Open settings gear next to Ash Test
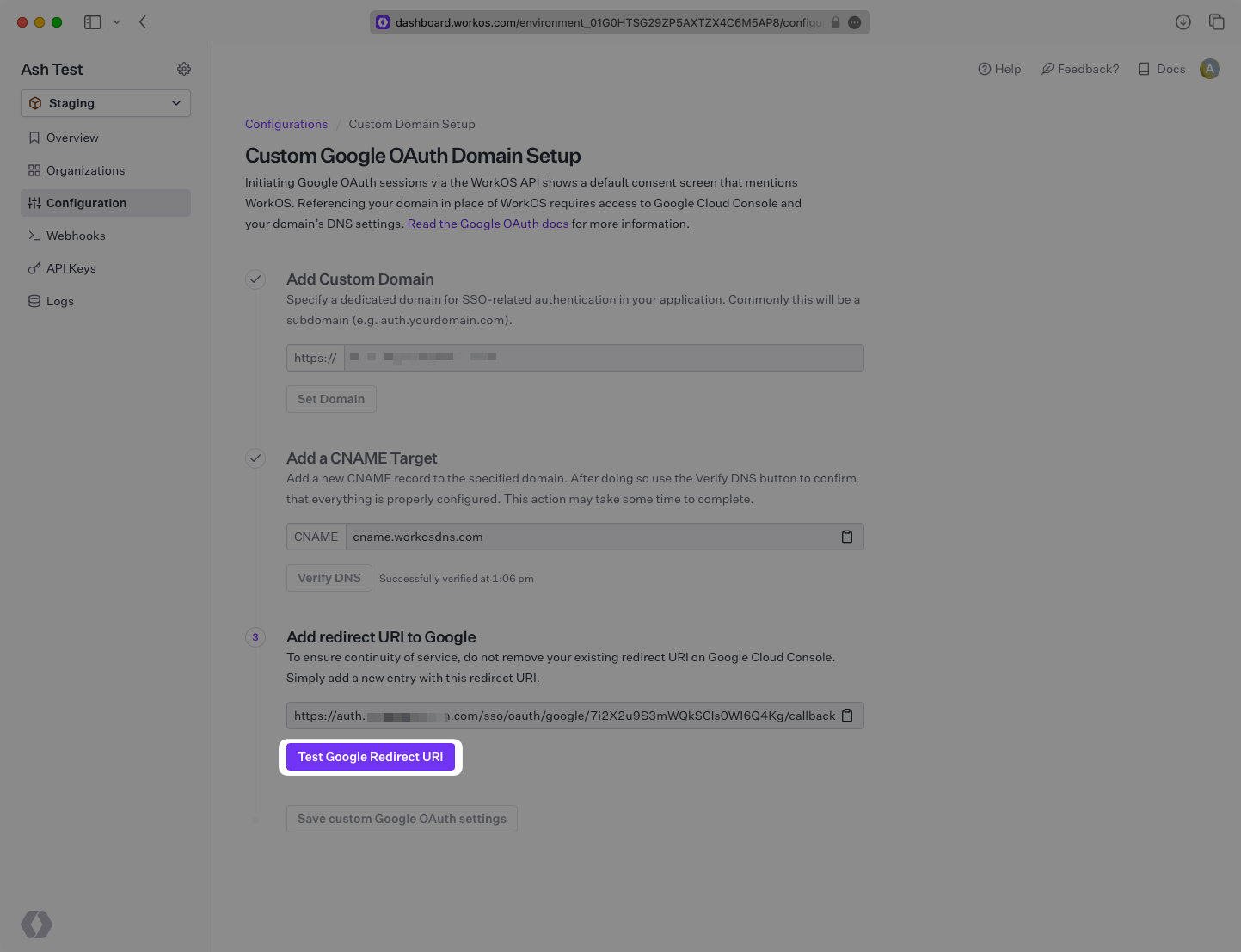Image resolution: width=1241 pixels, height=952 pixels. [183, 69]
